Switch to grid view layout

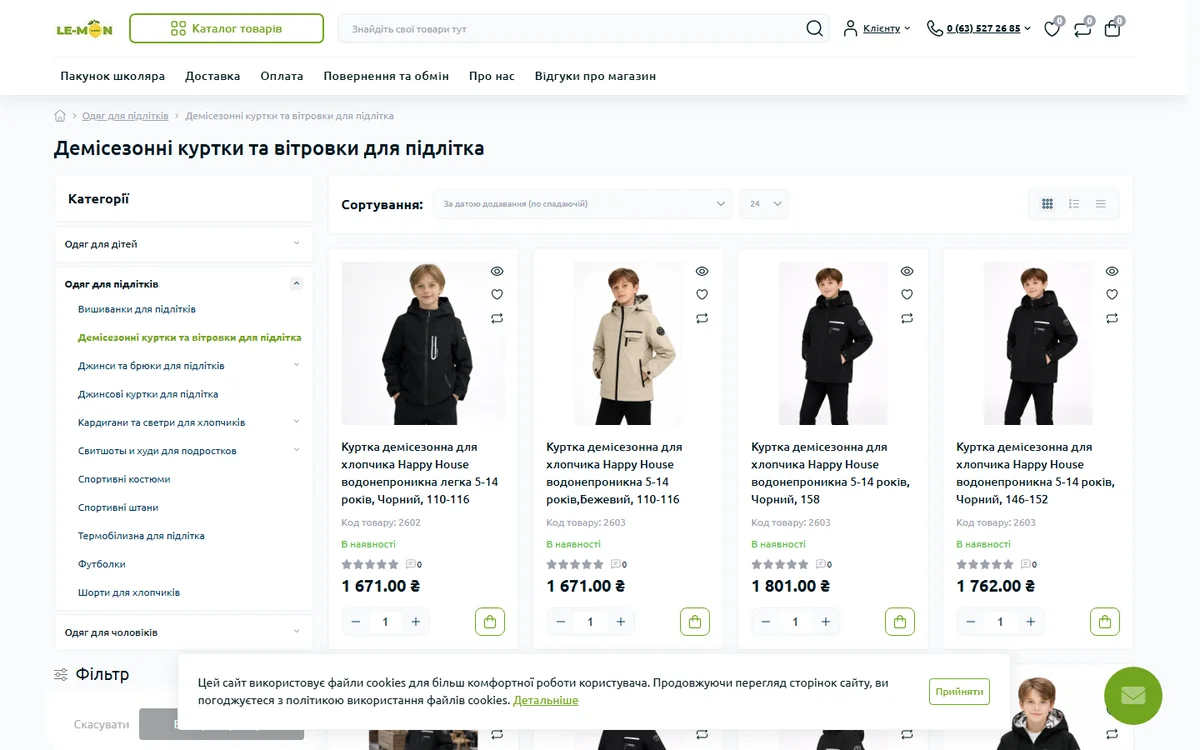click(x=1047, y=204)
